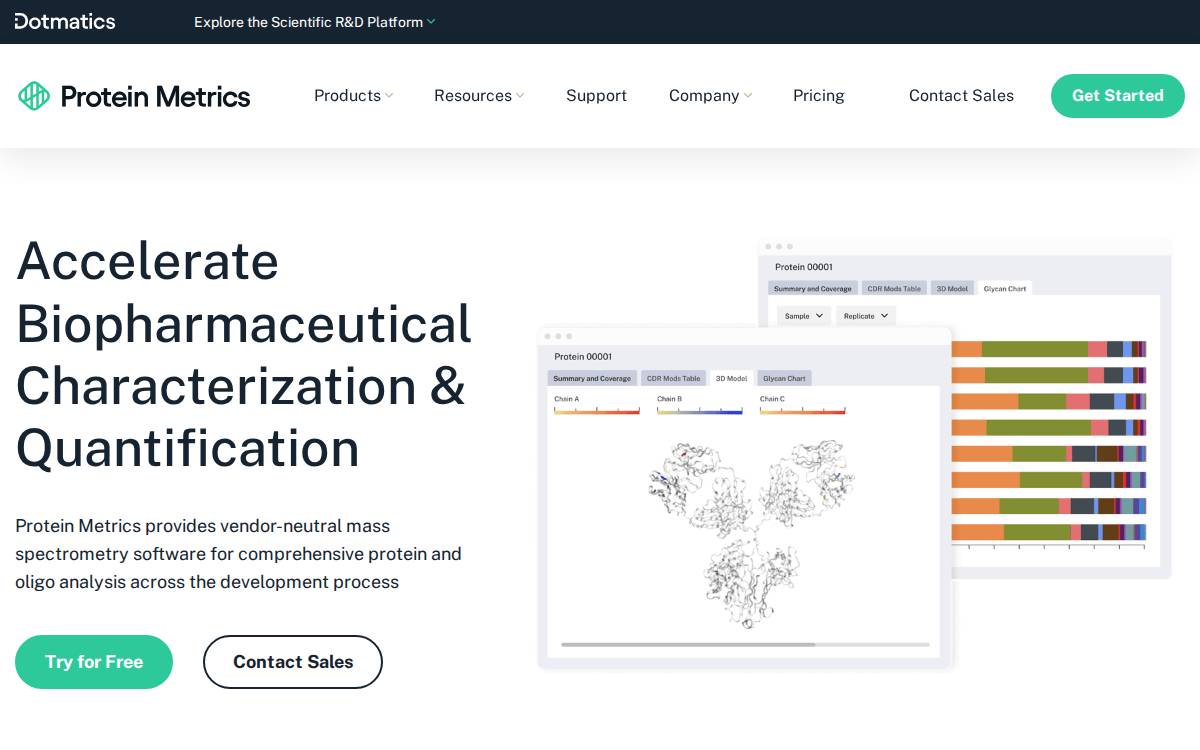The image size is (1200, 750).
Task: Select Summary and Coverage tab in front mockup
Action: (592, 379)
